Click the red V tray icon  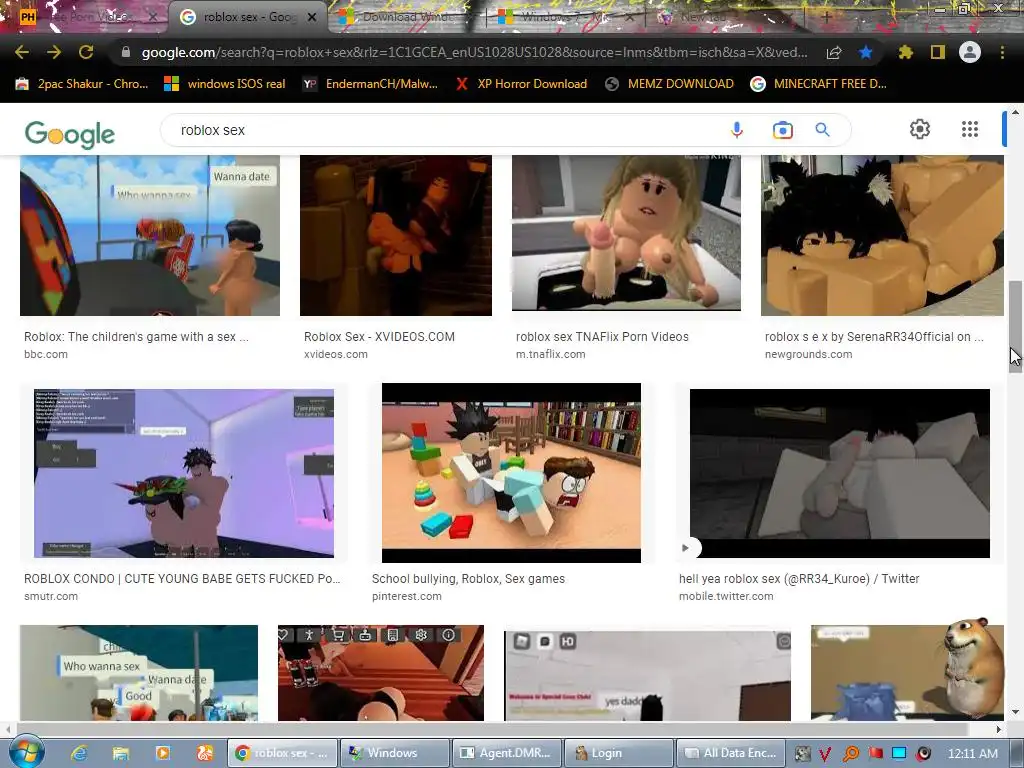pos(825,754)
